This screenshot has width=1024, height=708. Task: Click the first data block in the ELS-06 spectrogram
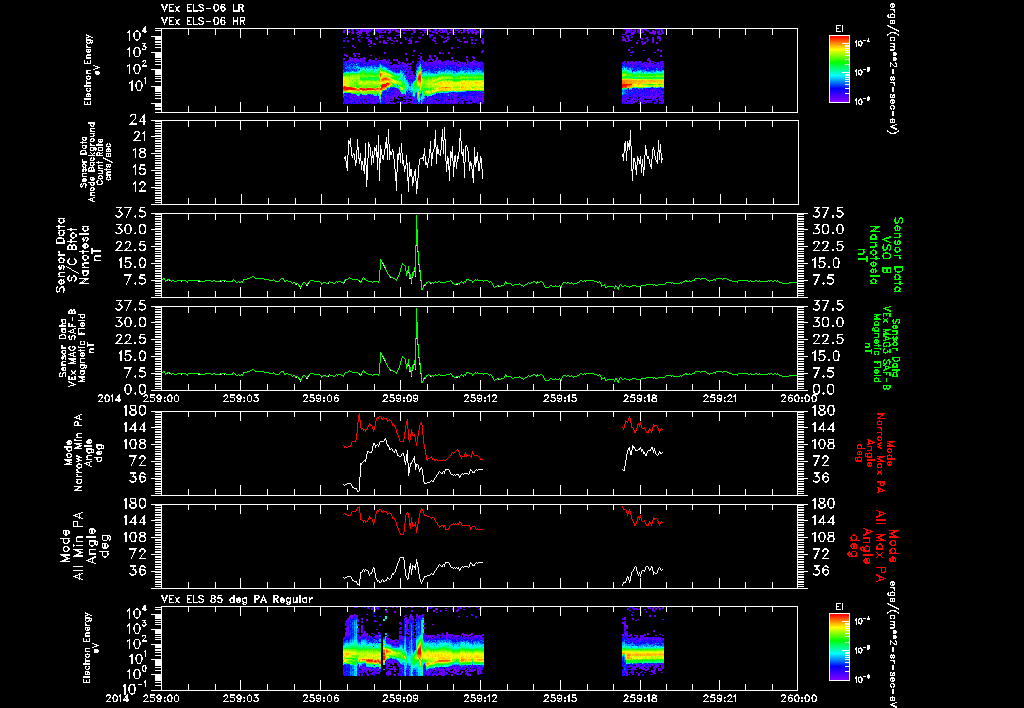[x=413, y=67]
